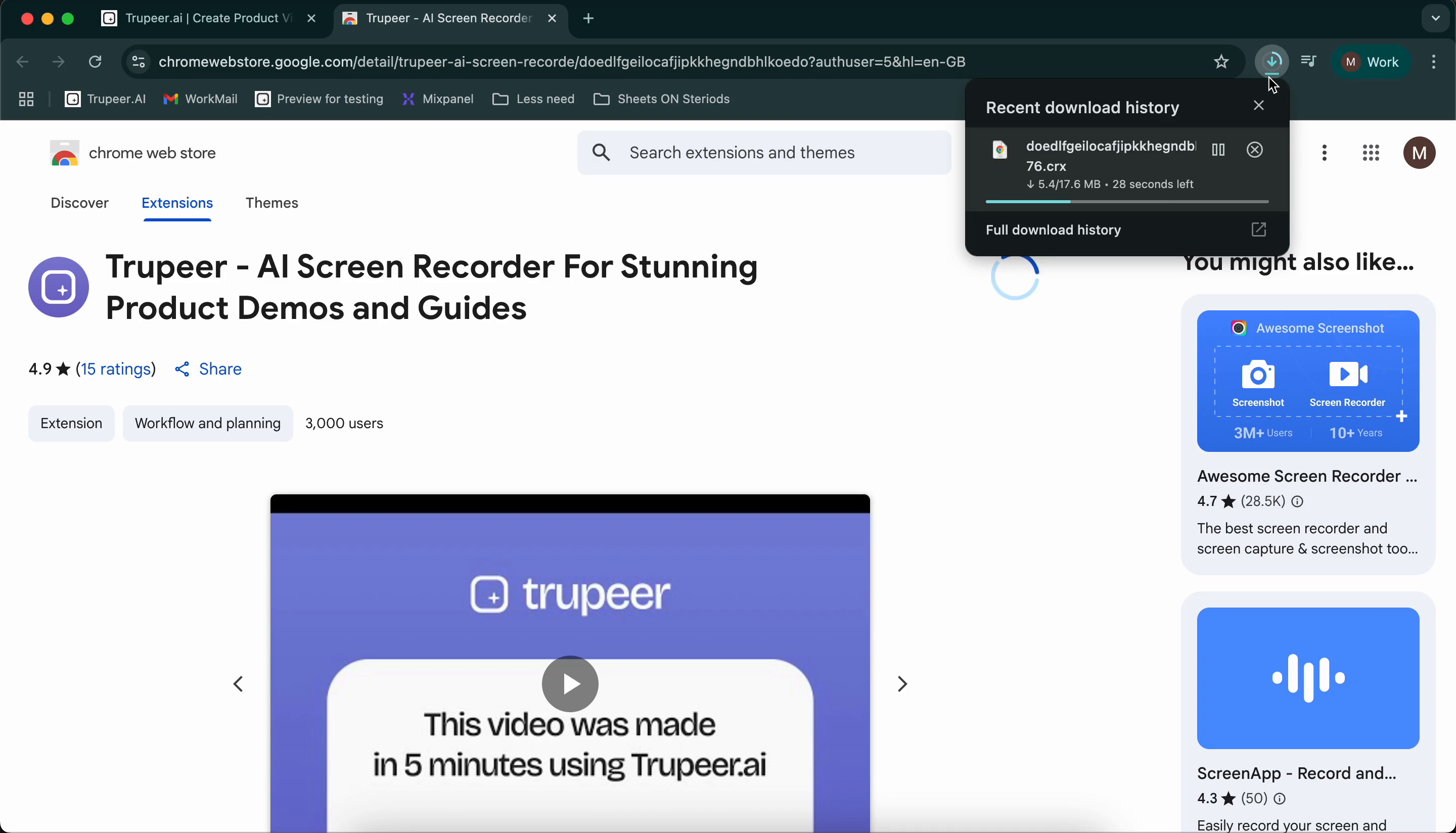Screen dimensions: 1456x833
Task: Open Full download history
Action: tap(1053, 230)
